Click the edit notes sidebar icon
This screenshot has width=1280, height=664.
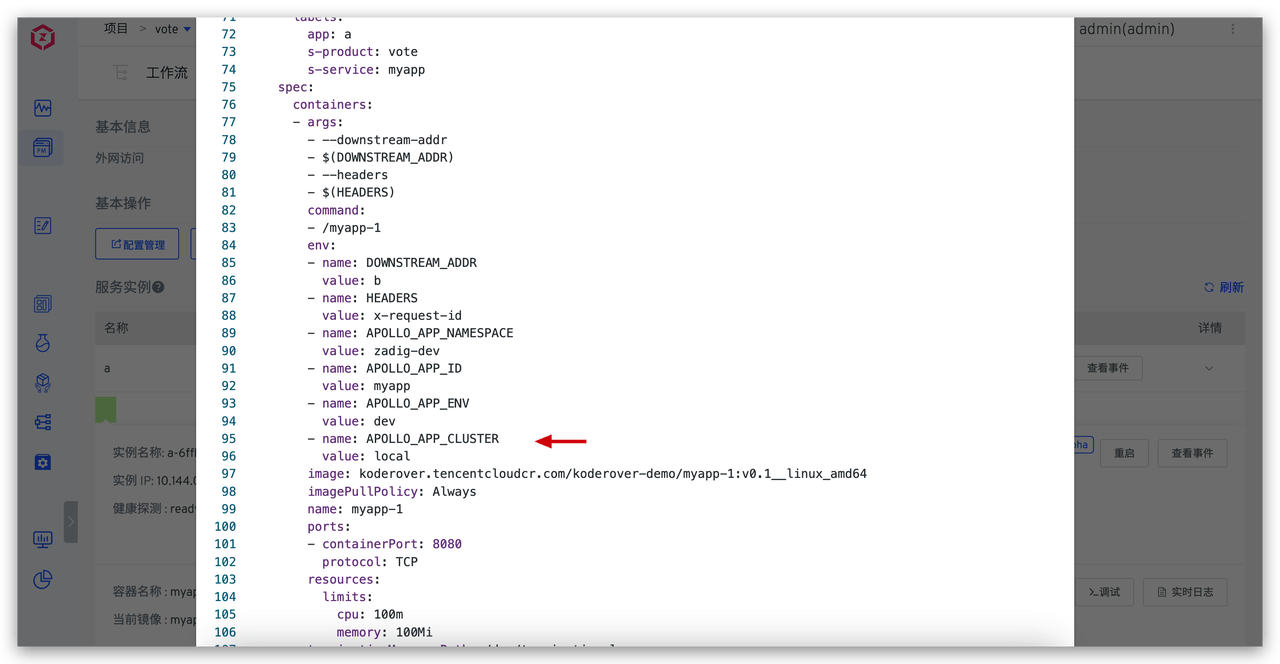[x=42, y=226]
